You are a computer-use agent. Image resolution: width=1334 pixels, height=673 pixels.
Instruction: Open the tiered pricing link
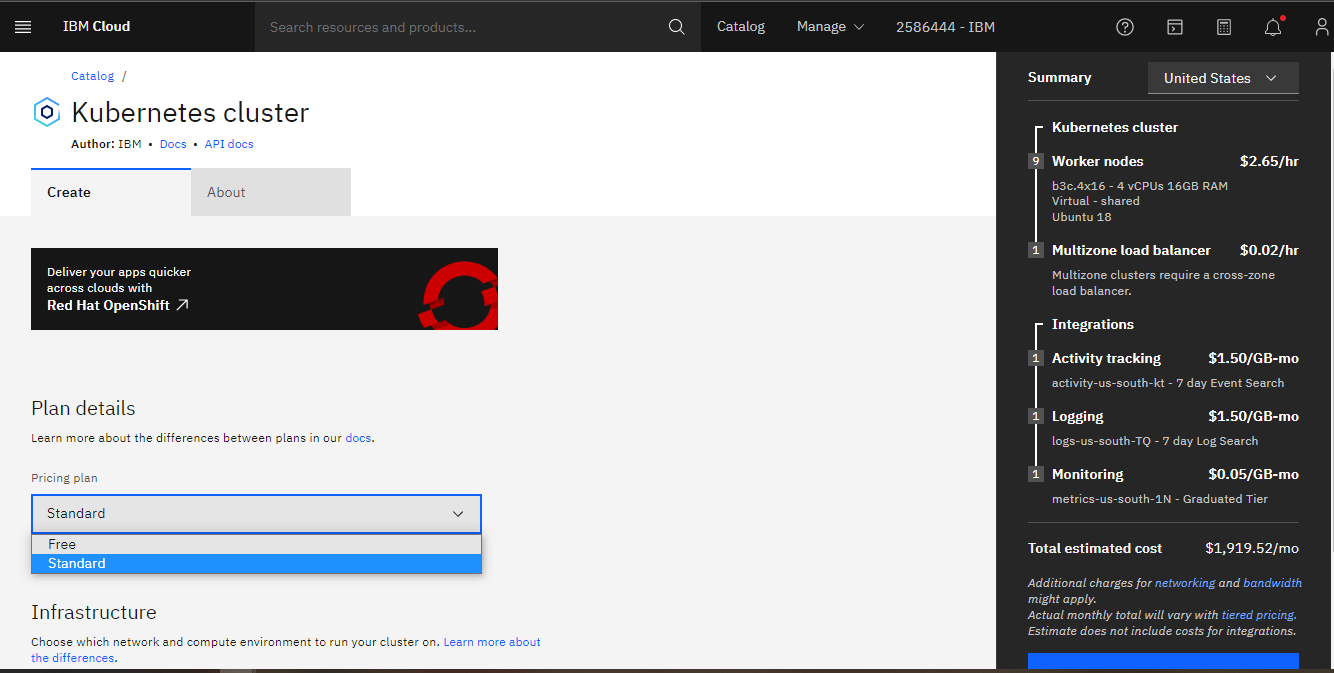click(1257, 615)
